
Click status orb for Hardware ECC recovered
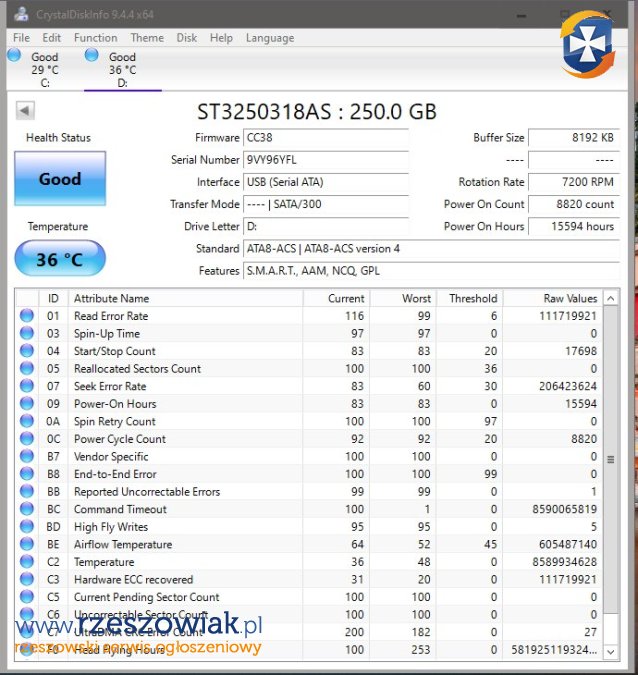27,579
